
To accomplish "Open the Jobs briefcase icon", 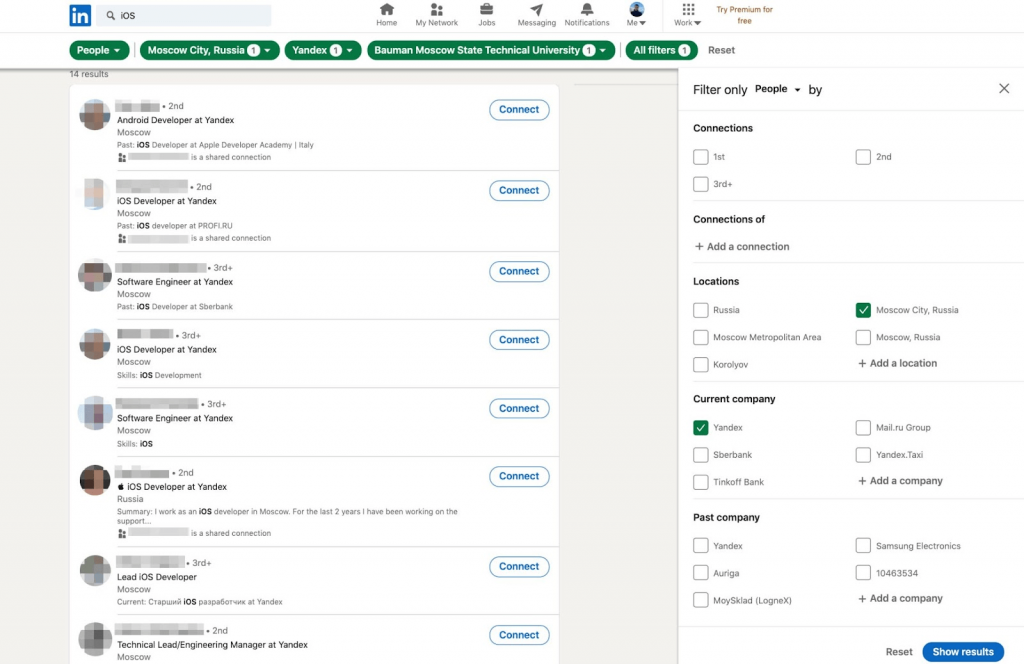I will click(x=486, y=10).
